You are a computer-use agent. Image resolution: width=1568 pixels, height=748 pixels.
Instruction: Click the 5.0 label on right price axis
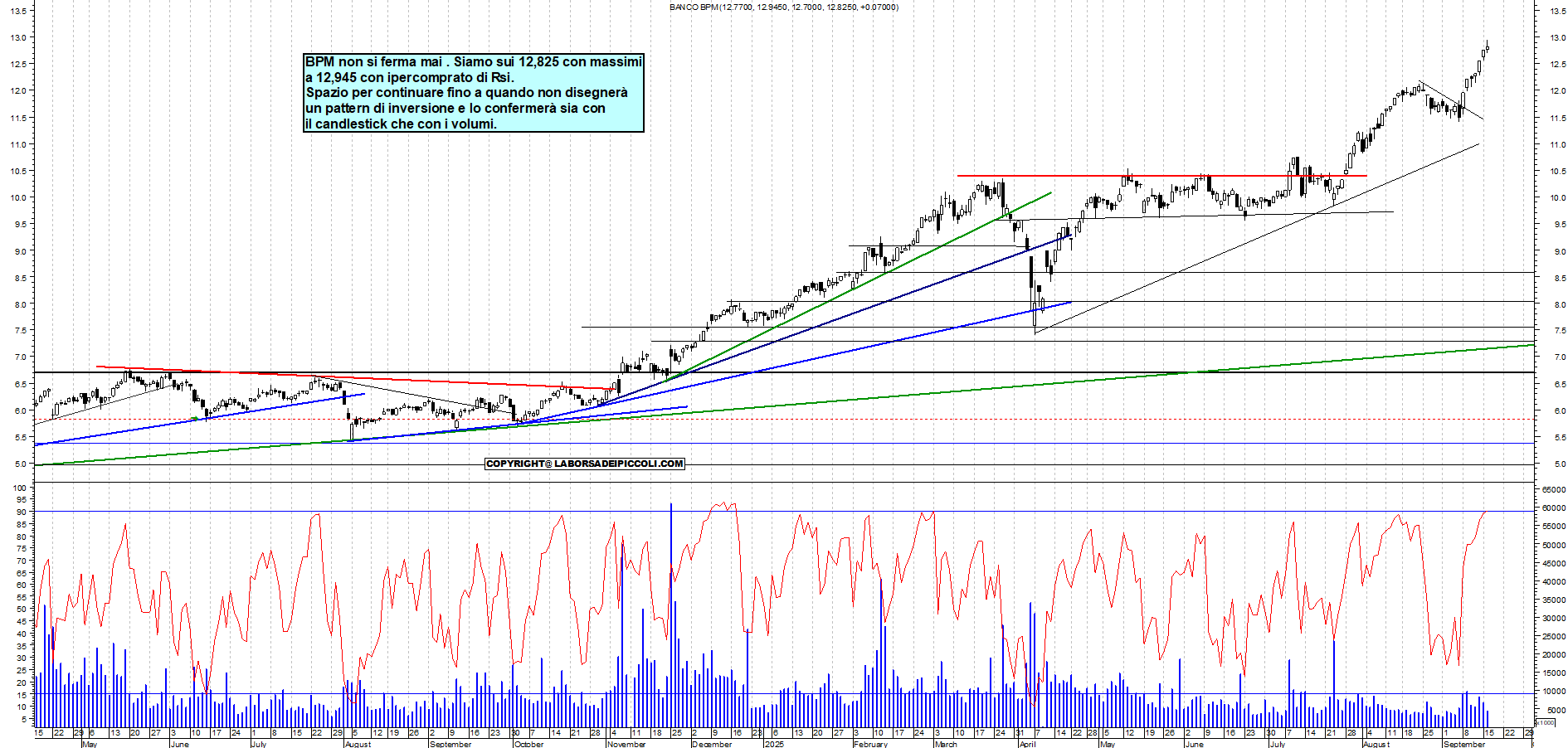[1559, 464]
